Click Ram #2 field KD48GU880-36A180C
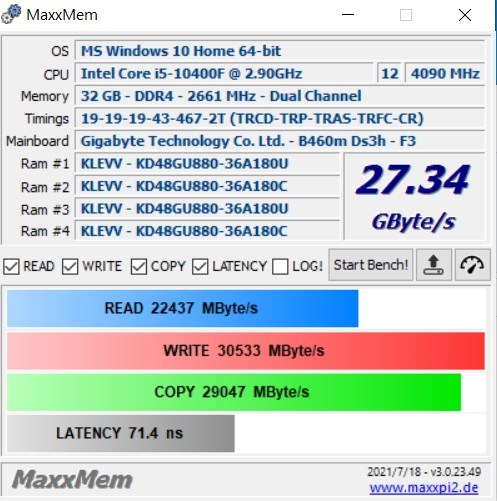This screenshot has height=501, width=497. coord(207,186)
